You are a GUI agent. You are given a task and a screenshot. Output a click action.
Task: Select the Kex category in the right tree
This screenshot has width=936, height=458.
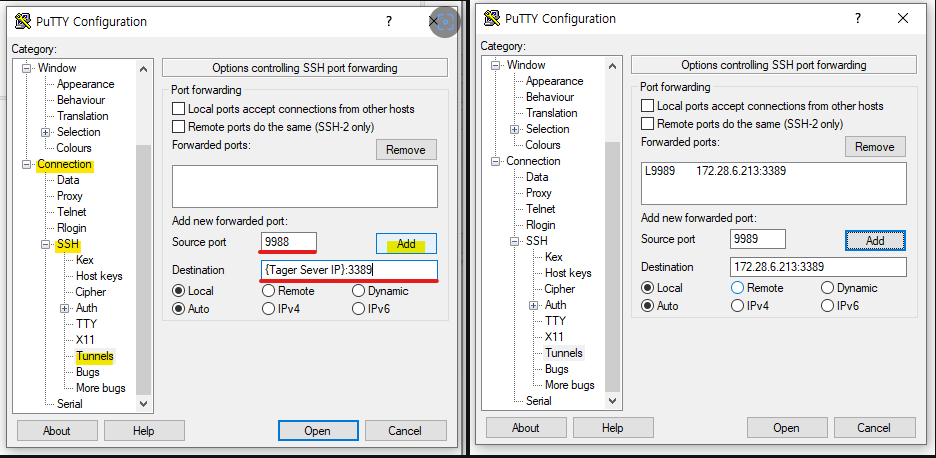click(553, 257)
